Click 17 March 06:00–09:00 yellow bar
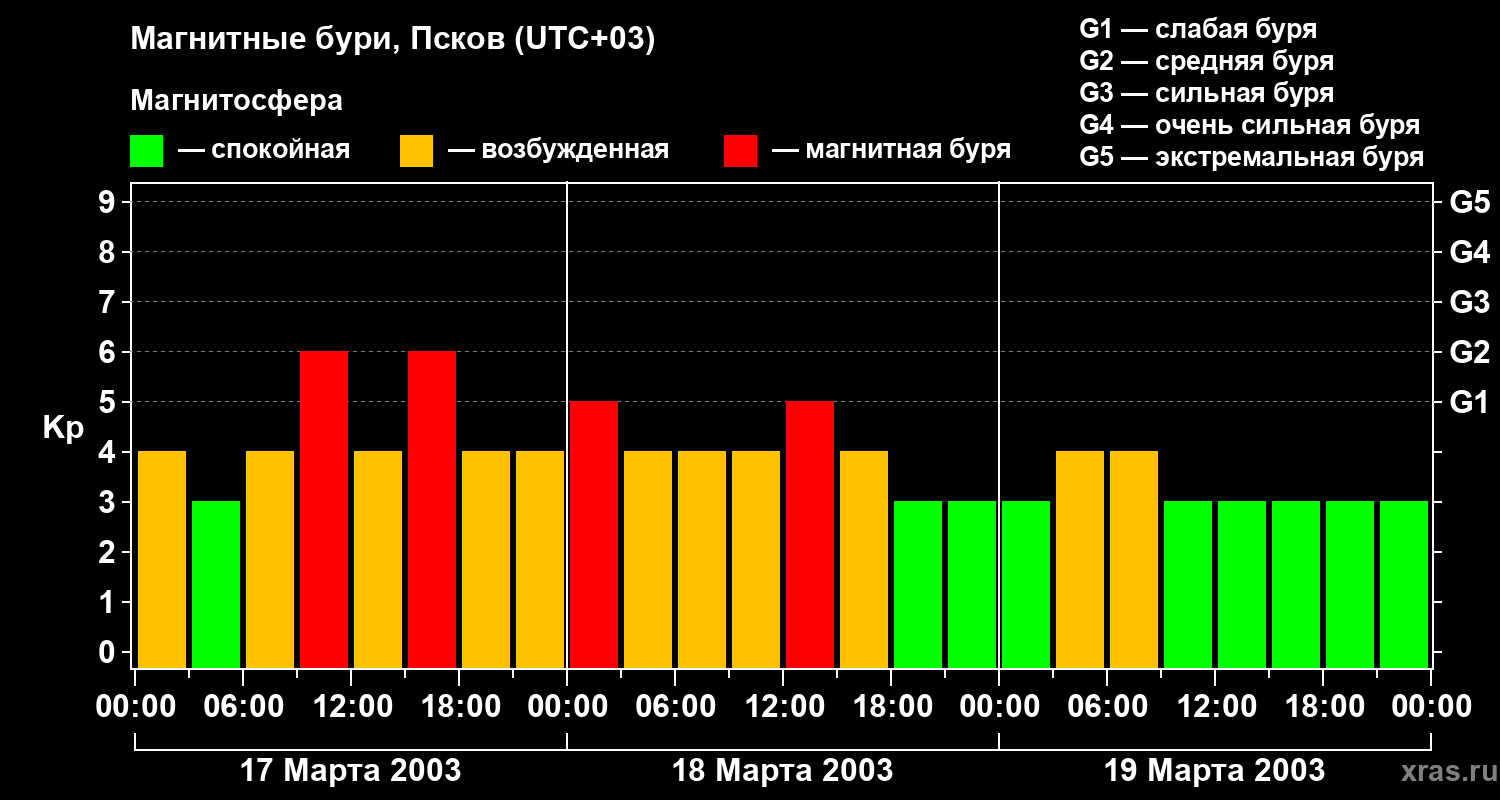This screenshot has width=1500, height=800. pos(270,560)
